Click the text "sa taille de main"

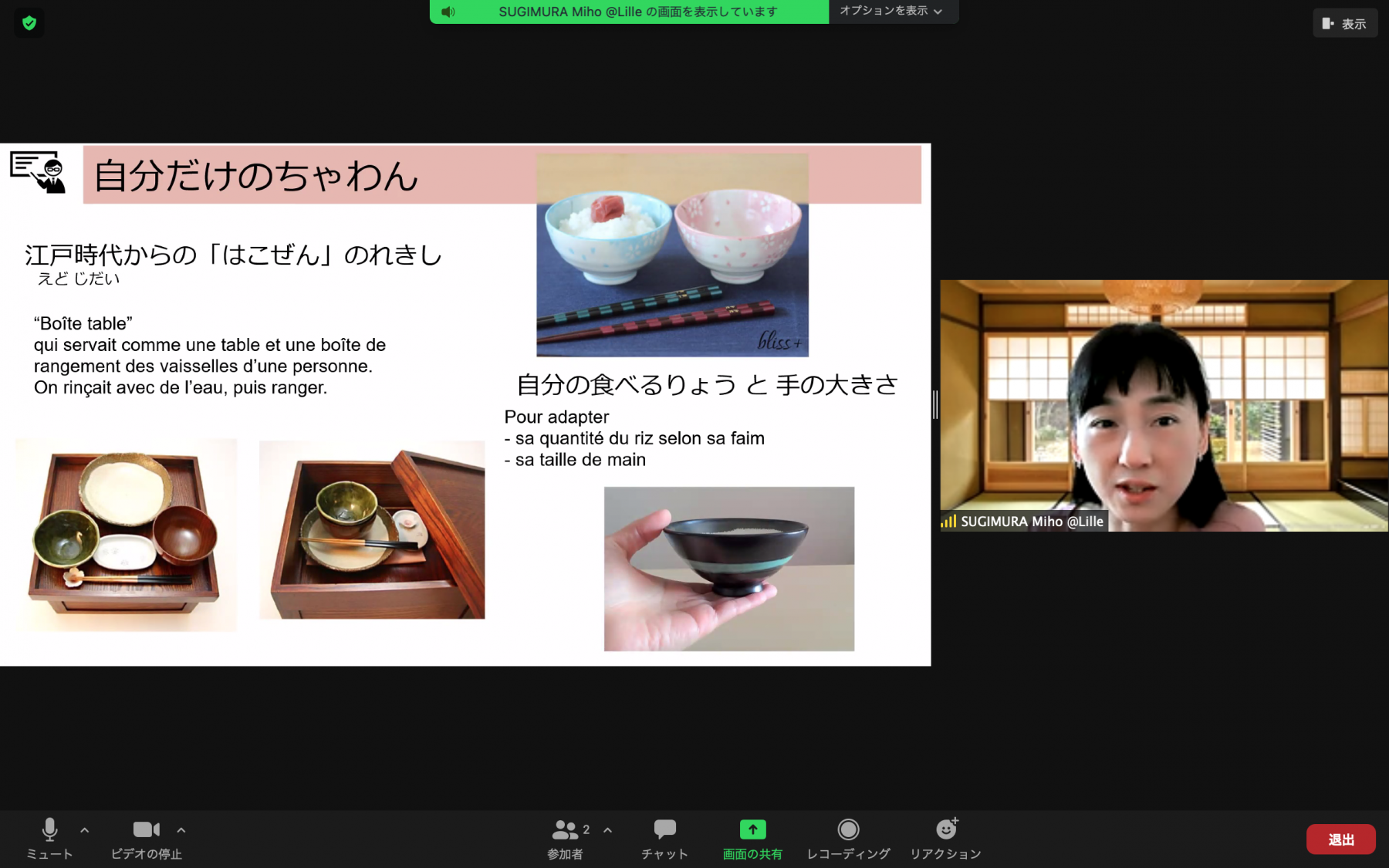[580, 460]
